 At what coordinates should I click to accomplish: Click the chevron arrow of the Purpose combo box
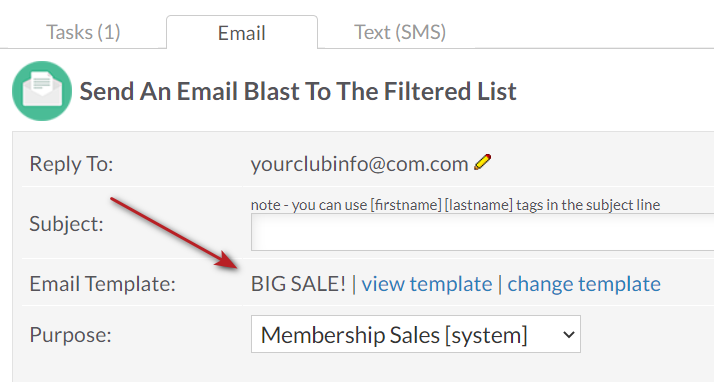(x=568, y=335)
